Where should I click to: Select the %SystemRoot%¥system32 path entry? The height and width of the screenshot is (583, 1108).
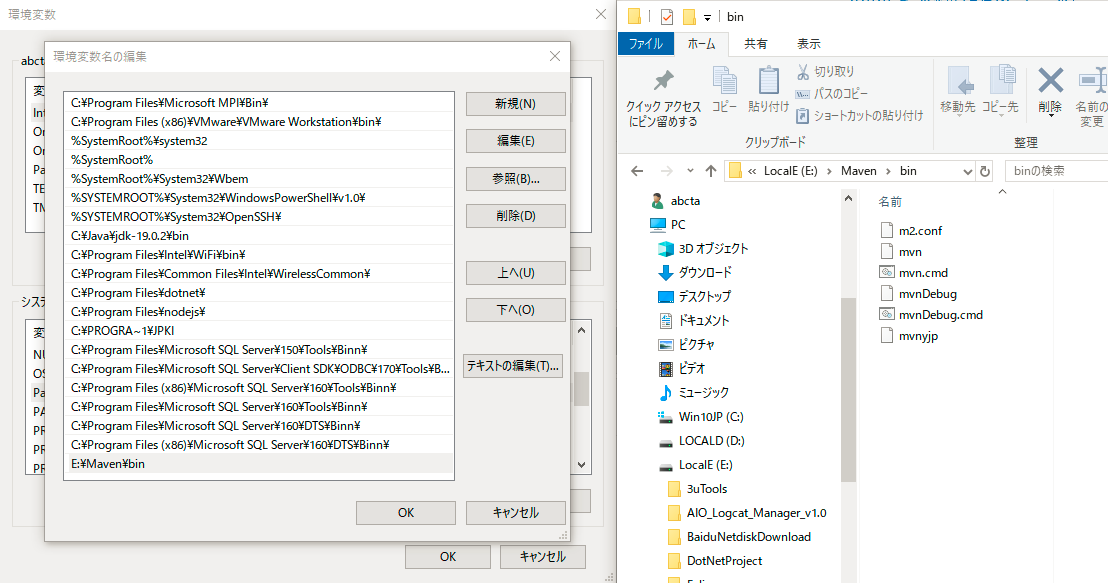coord(259,141)
